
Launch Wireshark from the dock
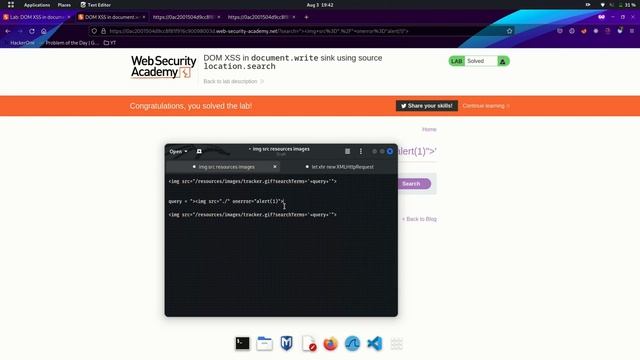point(353,343)
